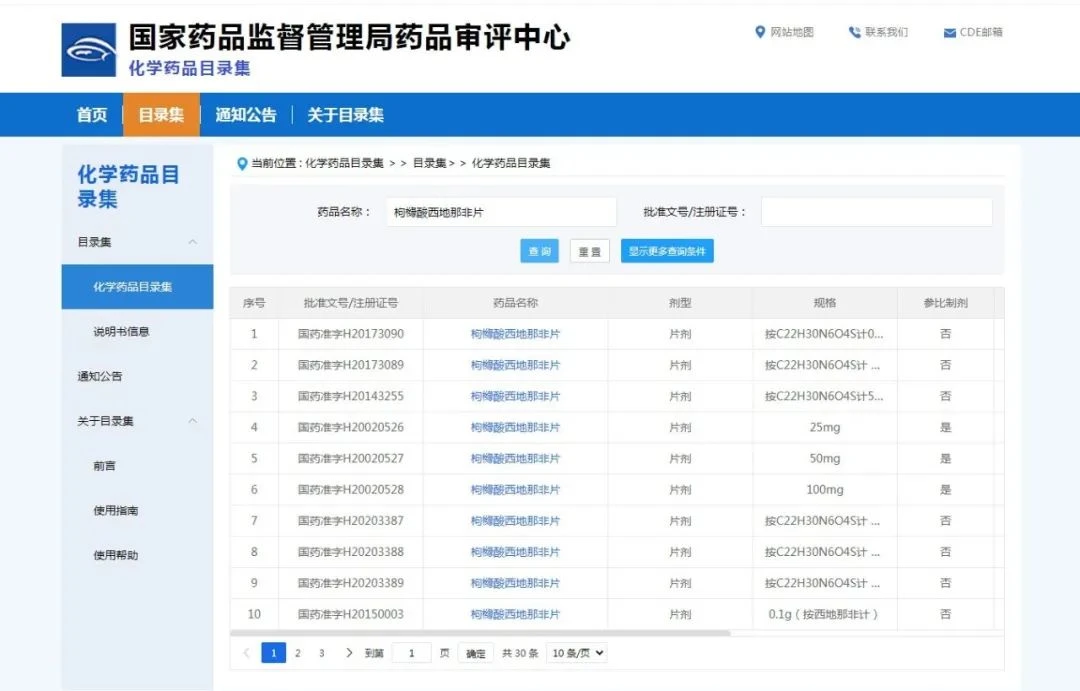Open drug link in row H20150003
The height and width of the screenshot is (691, 1080).
pos(515,615)
